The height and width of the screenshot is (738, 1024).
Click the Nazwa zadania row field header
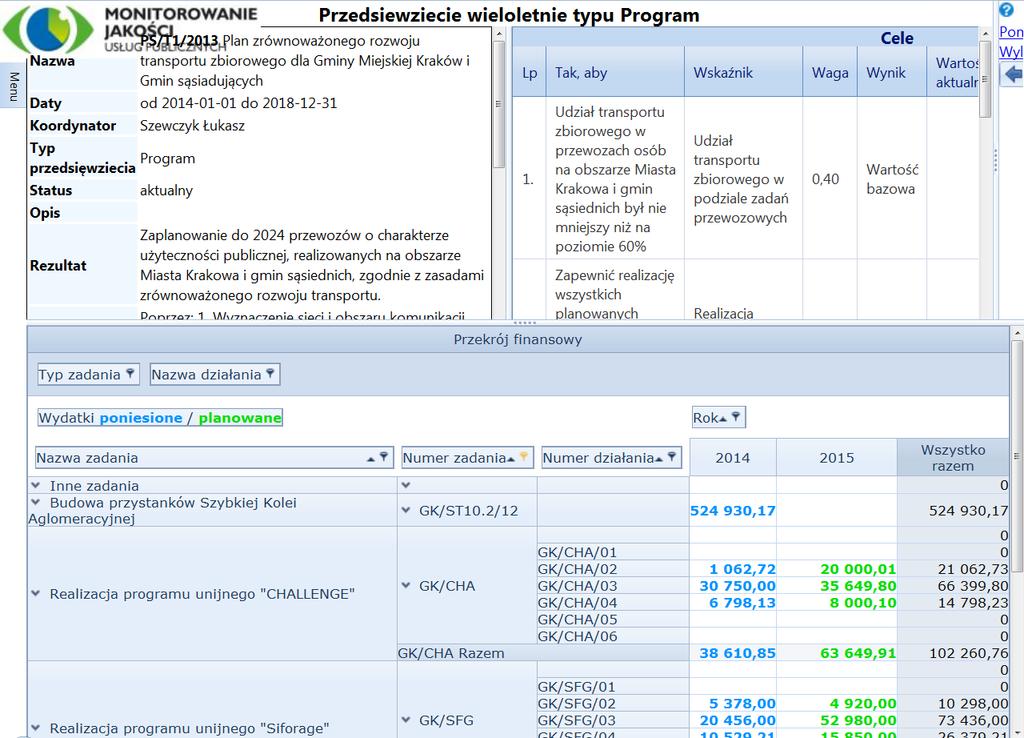214,458
